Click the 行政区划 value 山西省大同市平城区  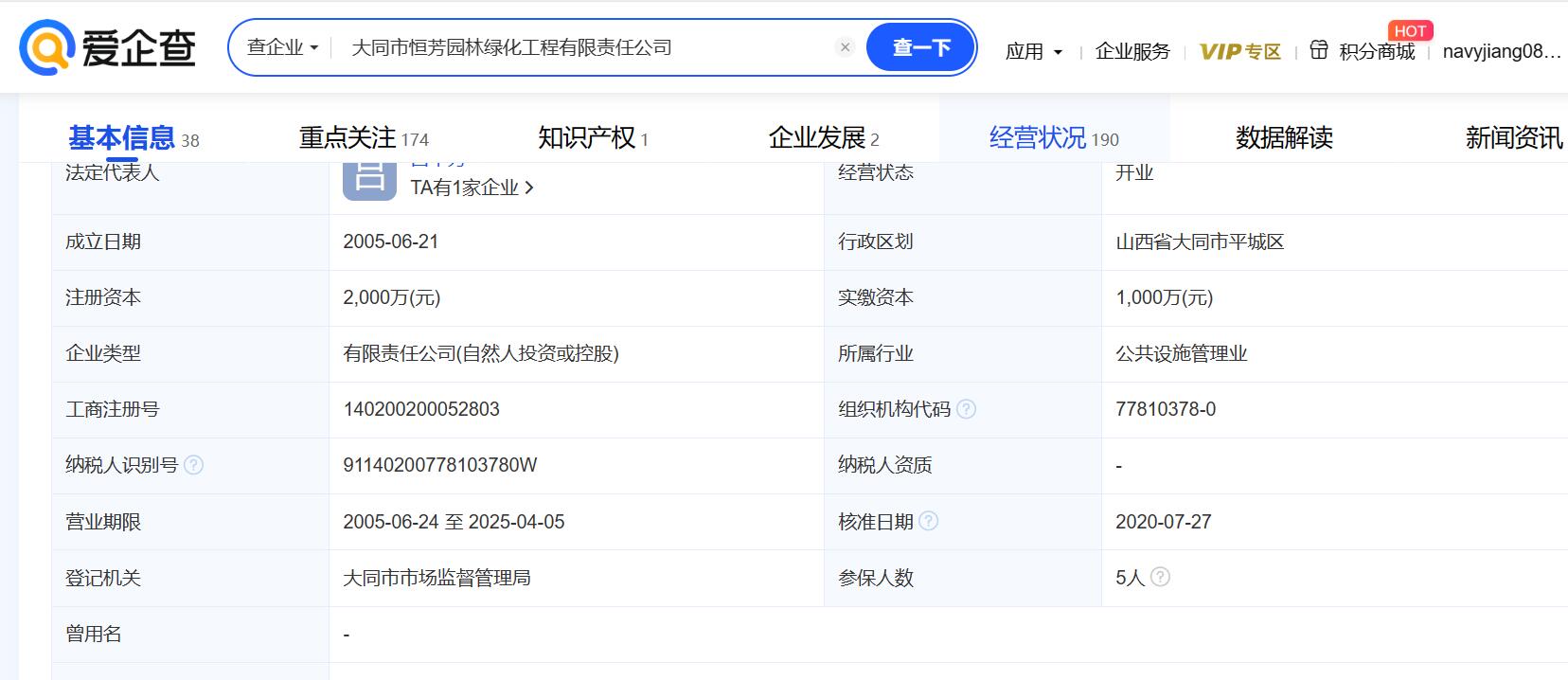1200,242
